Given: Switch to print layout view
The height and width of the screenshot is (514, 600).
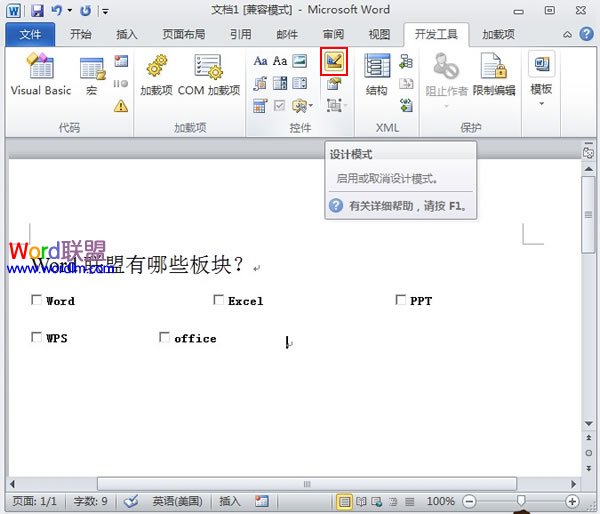Looking at the screenshot, I should tap(344, 501).
